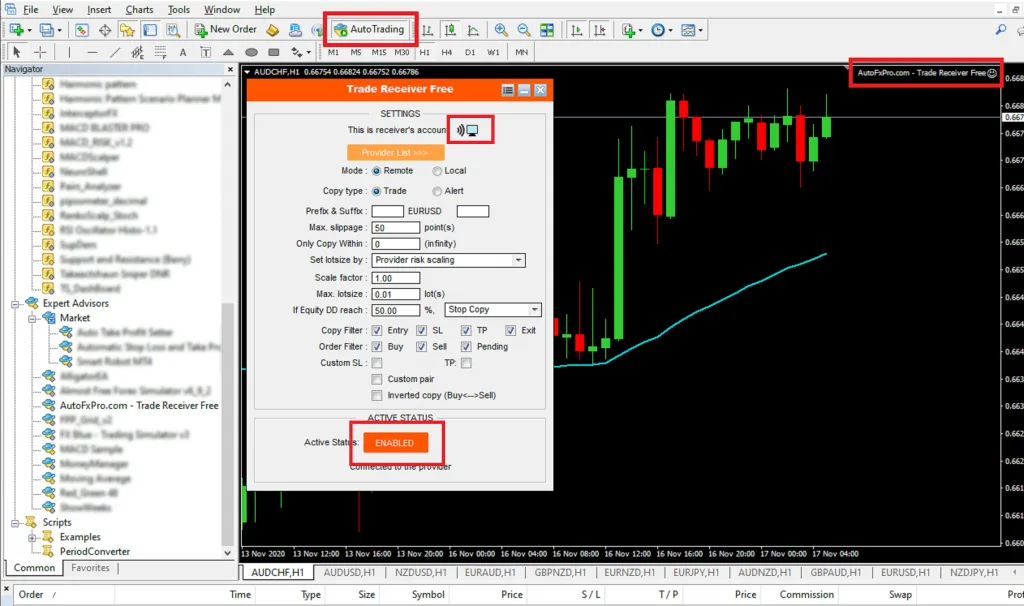1024x606 pixels.
Task: Click the New Order button
Action: [x=226, y=29]
